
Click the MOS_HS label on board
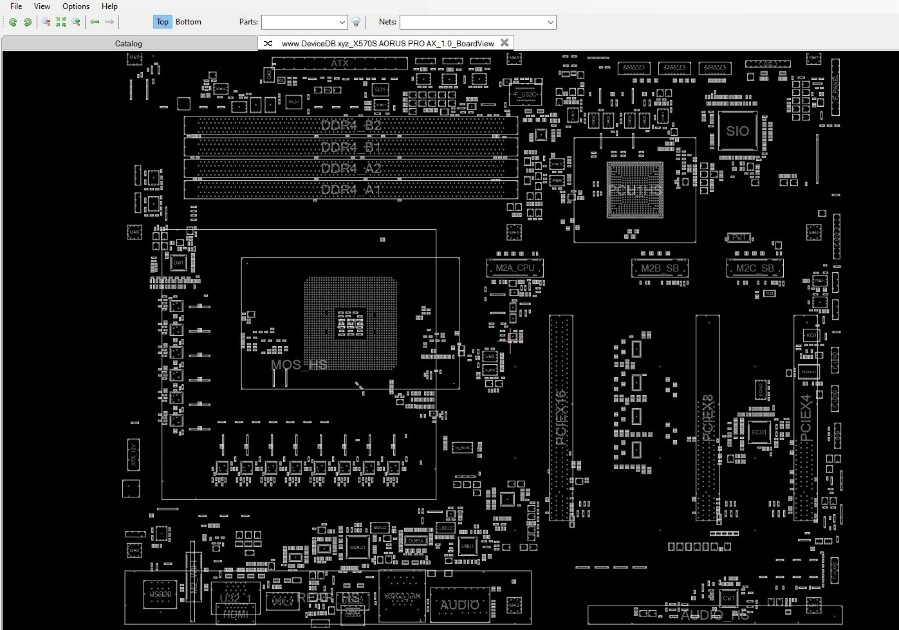[299, 365]
